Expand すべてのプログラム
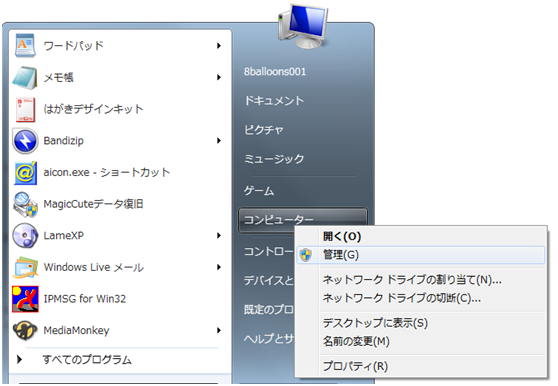This screenshot has width=558, height=386. pos(74,360)
